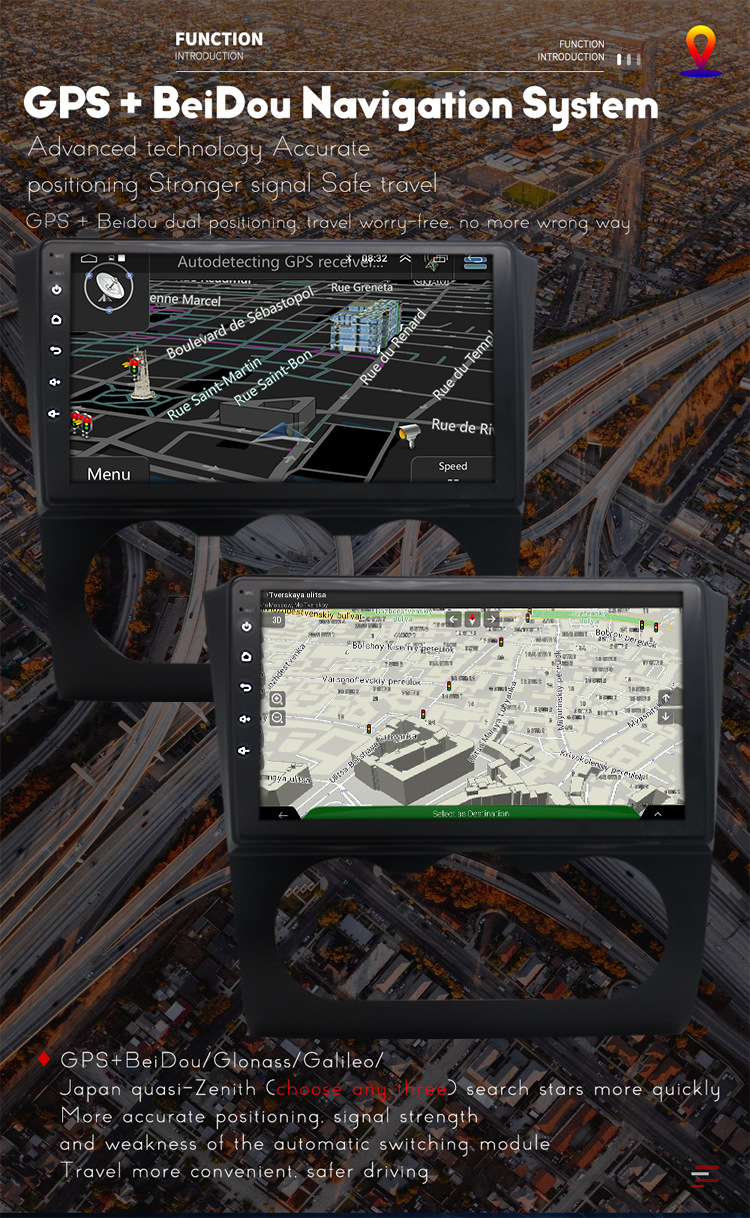This screenshot has height=1218, width=750.
Task: Tap the speed camera icon near Rue de Ri
Action: coord(408,433)
